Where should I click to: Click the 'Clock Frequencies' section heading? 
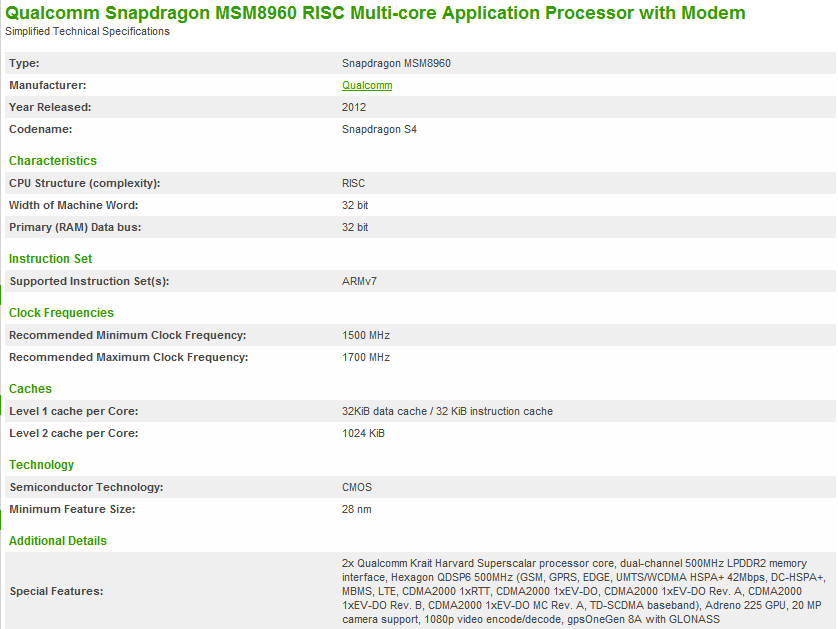[61, 313]
